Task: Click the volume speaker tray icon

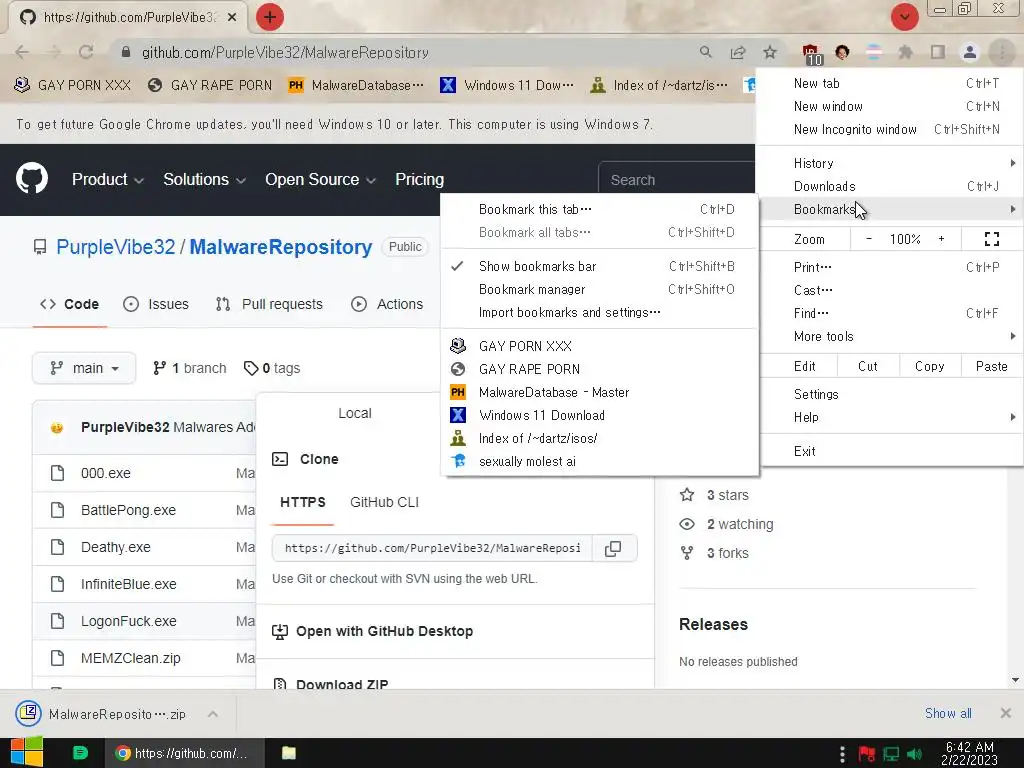Action: pyautogui.click(x=914, y=754)
